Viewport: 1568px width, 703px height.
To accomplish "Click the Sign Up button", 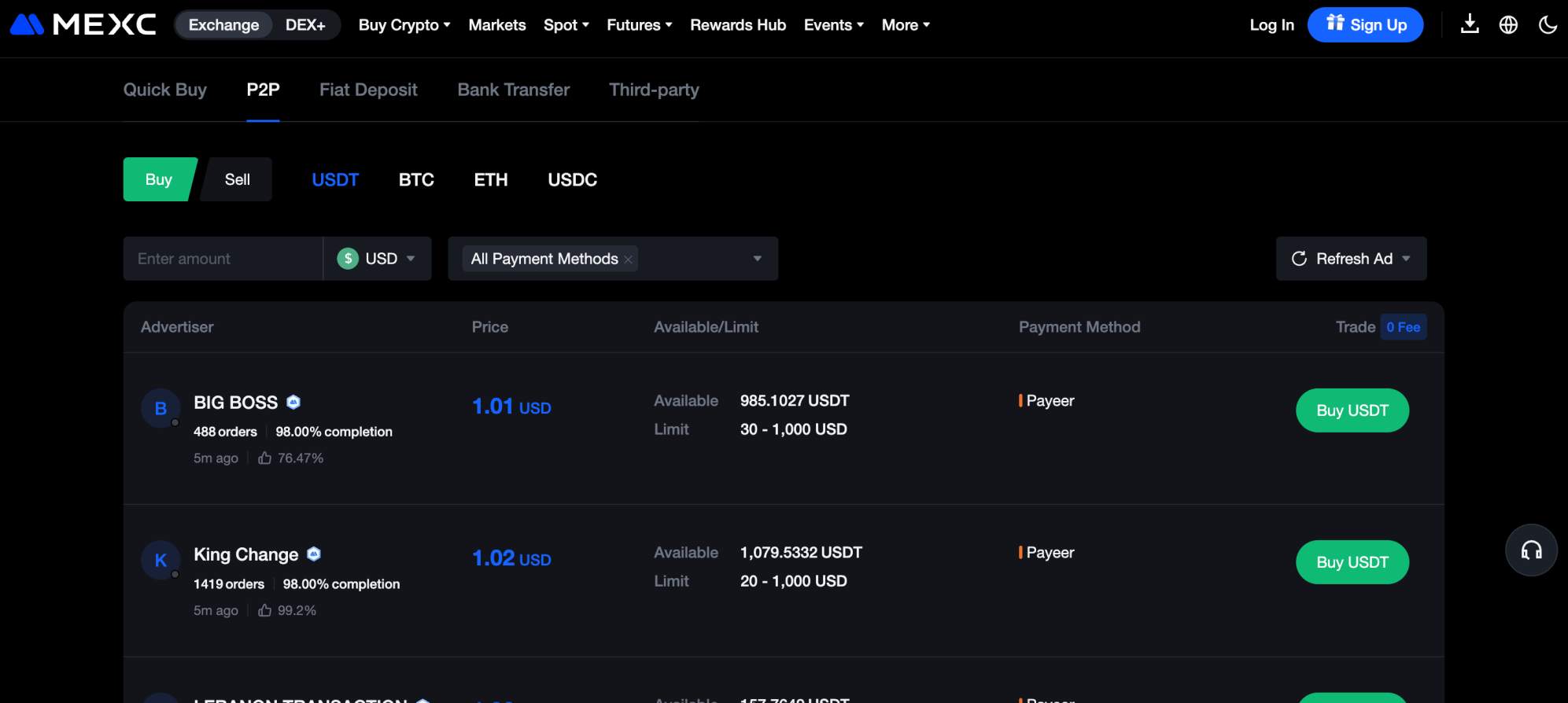I will pos(1365,24).
